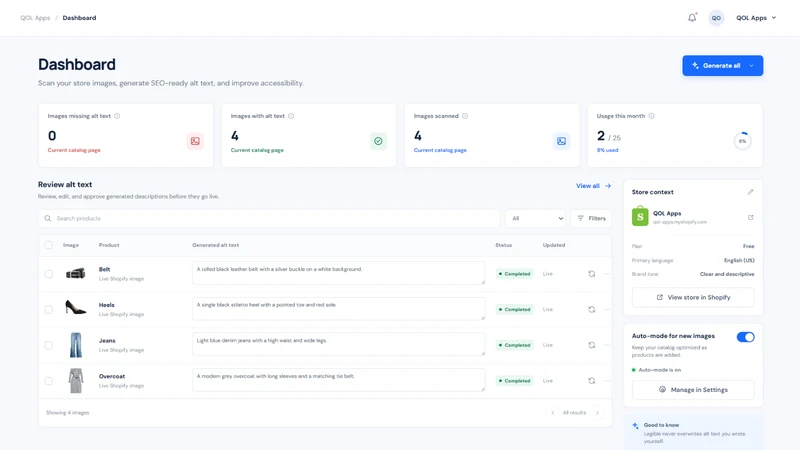Open store external link icon

(x=751, y=217)
